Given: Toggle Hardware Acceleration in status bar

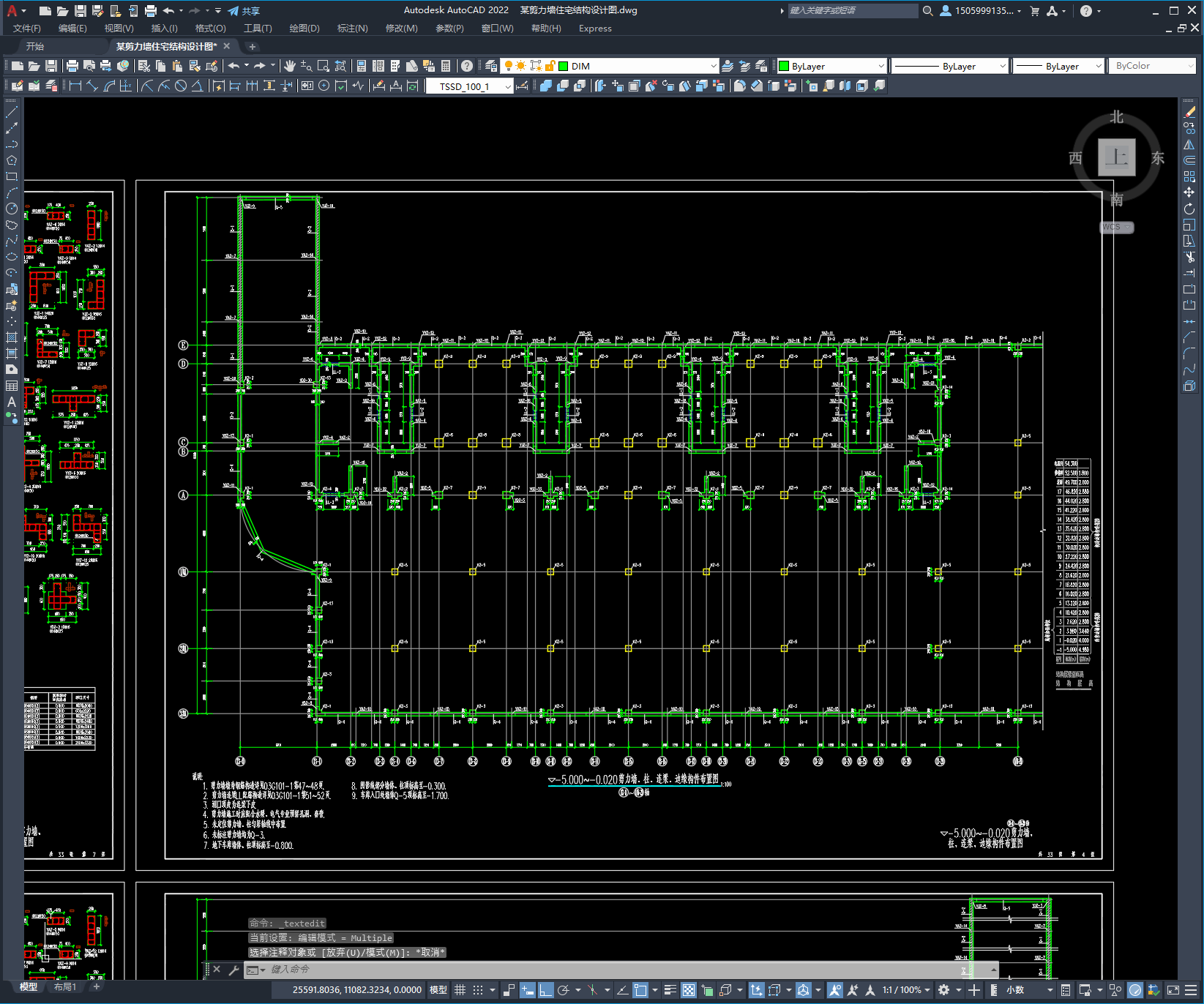Looking at the screenshot, I should (1135, 990).
